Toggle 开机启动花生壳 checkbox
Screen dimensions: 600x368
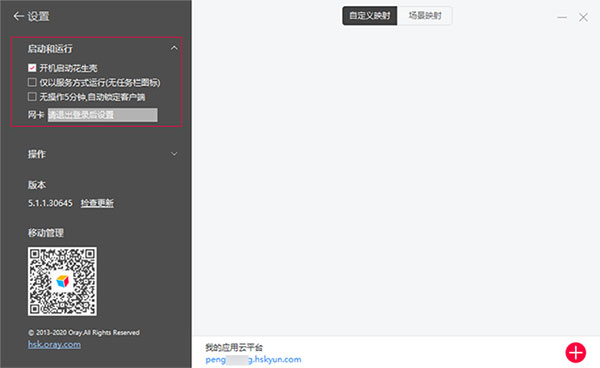point(32,68)
